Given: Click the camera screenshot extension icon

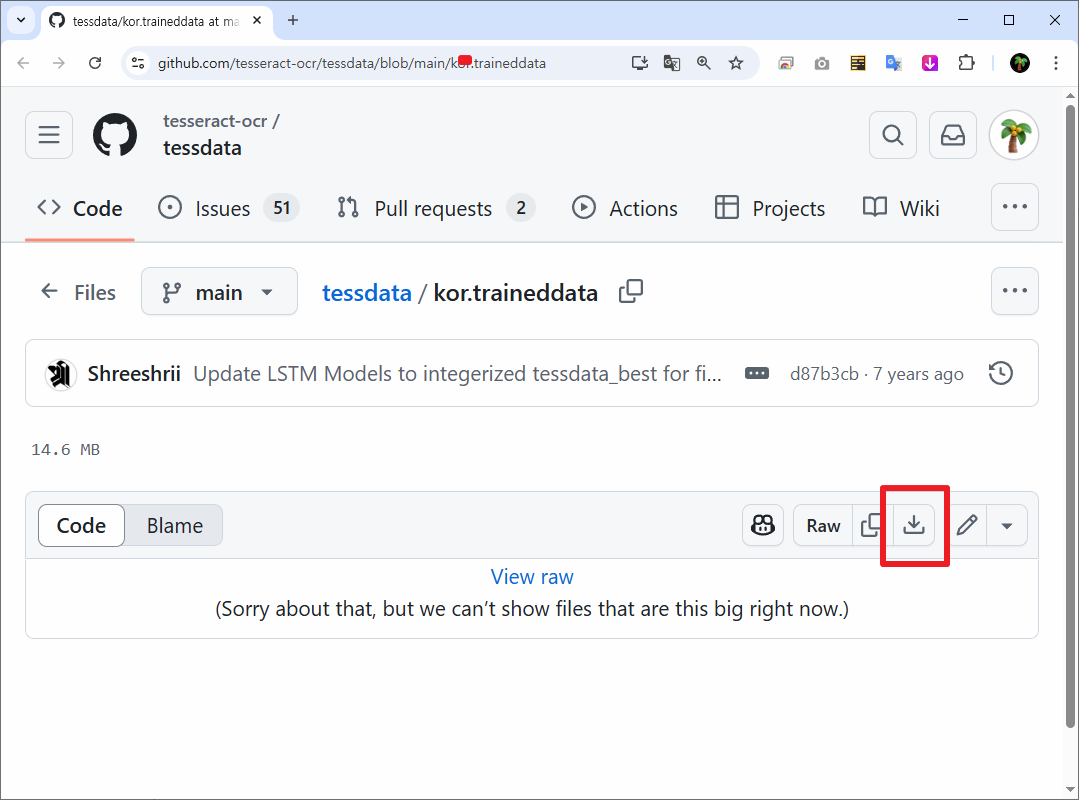Looking at the screenshot, I should (x=822, y=64).
